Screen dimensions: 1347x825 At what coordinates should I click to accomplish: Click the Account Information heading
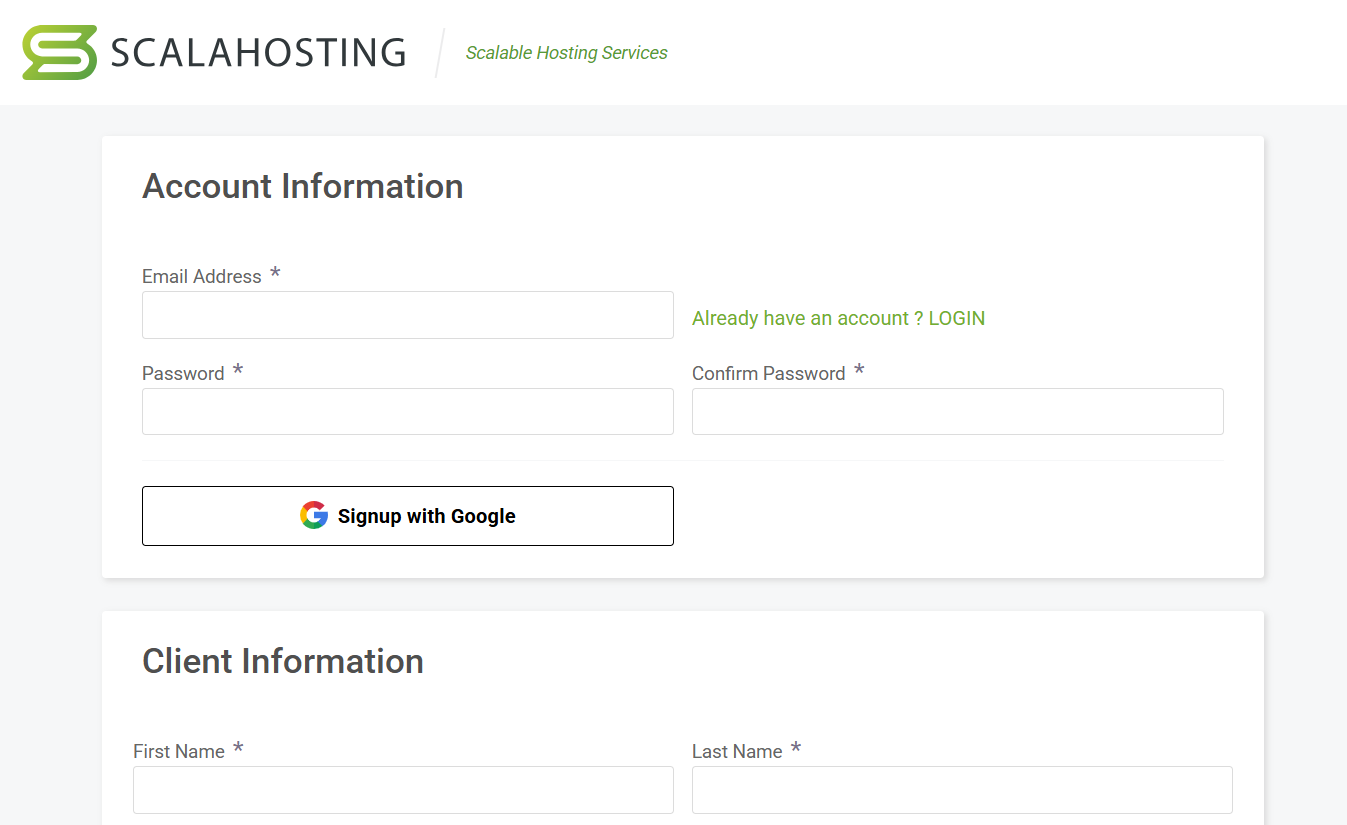pos(303,186)
